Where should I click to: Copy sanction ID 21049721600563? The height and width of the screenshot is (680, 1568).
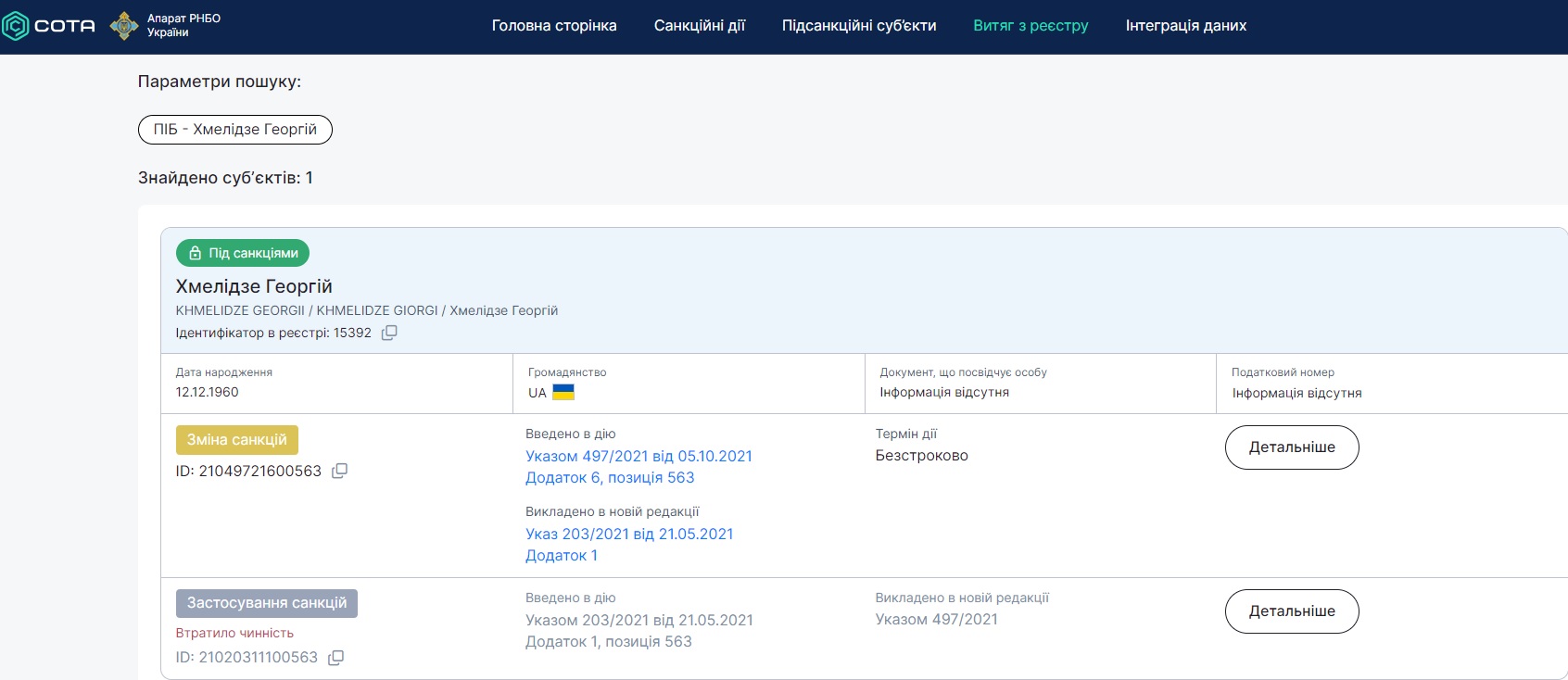point(340,471)
